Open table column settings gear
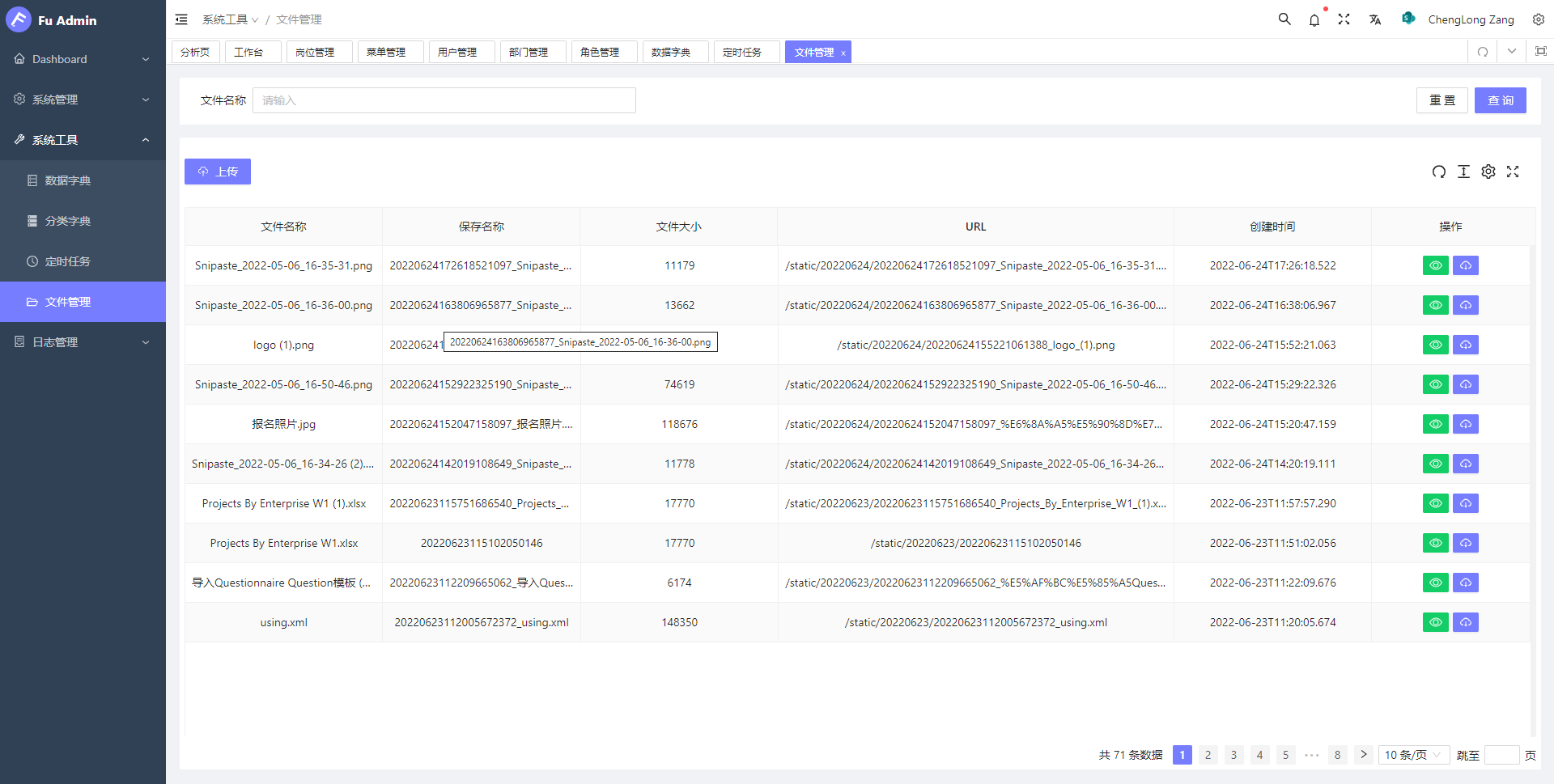This screenshot has width=1554, height=784. click(x=1488, y=172)
